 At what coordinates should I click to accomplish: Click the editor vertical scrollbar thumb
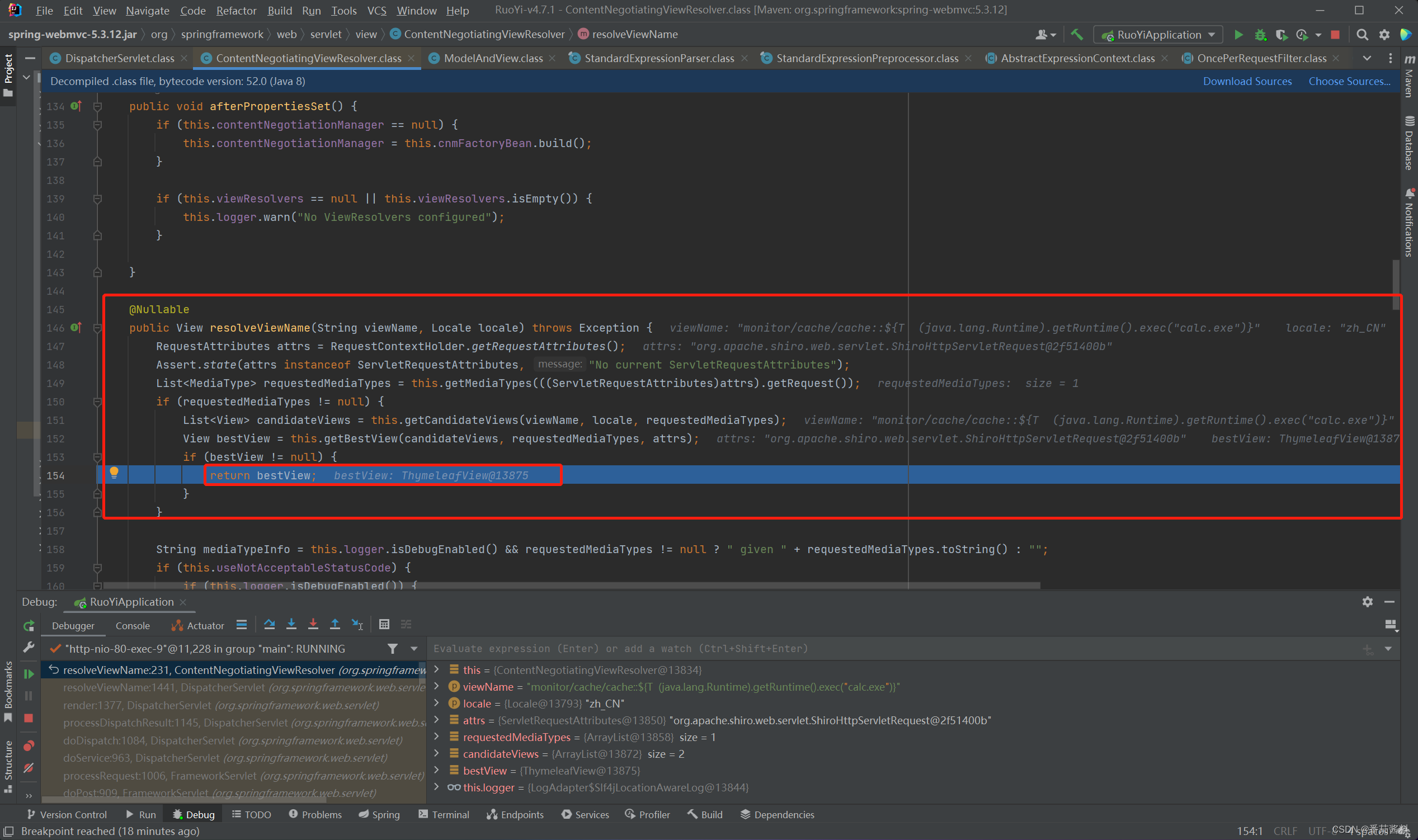click(1397, 285)
